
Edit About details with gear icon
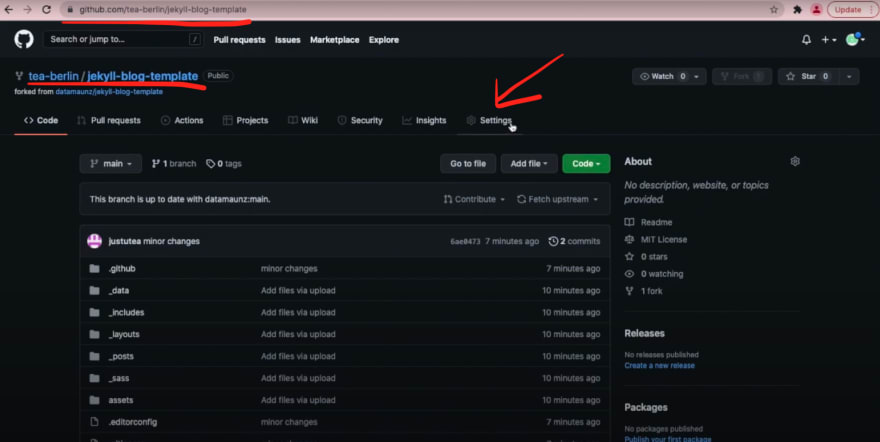point(795,162)
